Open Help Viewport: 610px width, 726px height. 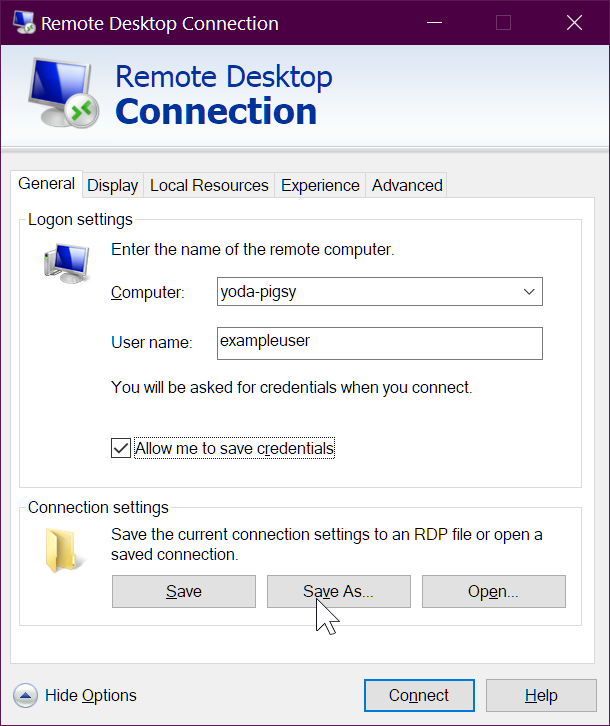coord(541,695)
